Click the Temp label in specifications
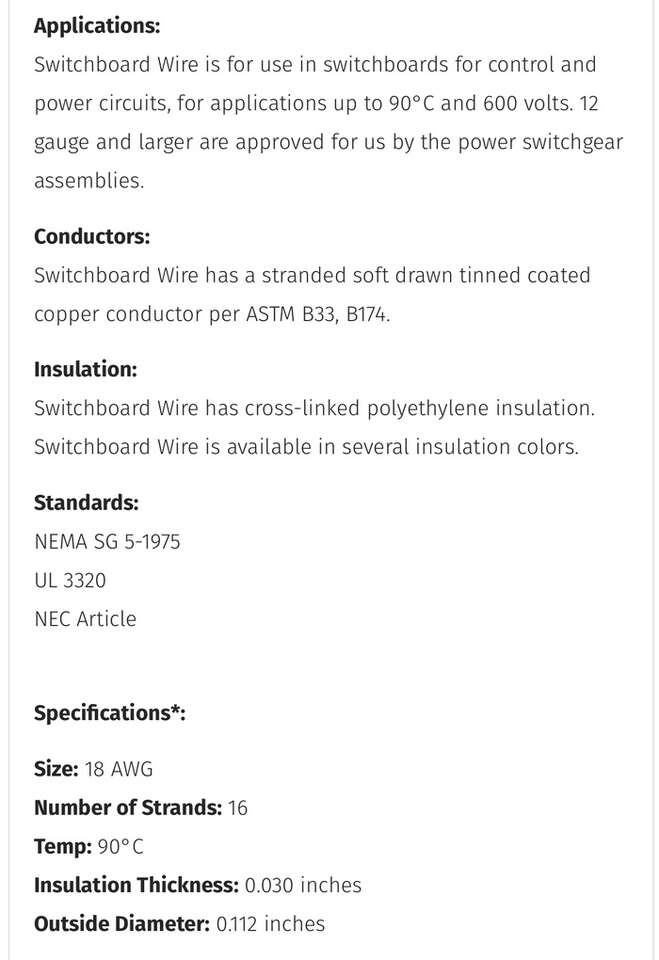 [62, 846]
